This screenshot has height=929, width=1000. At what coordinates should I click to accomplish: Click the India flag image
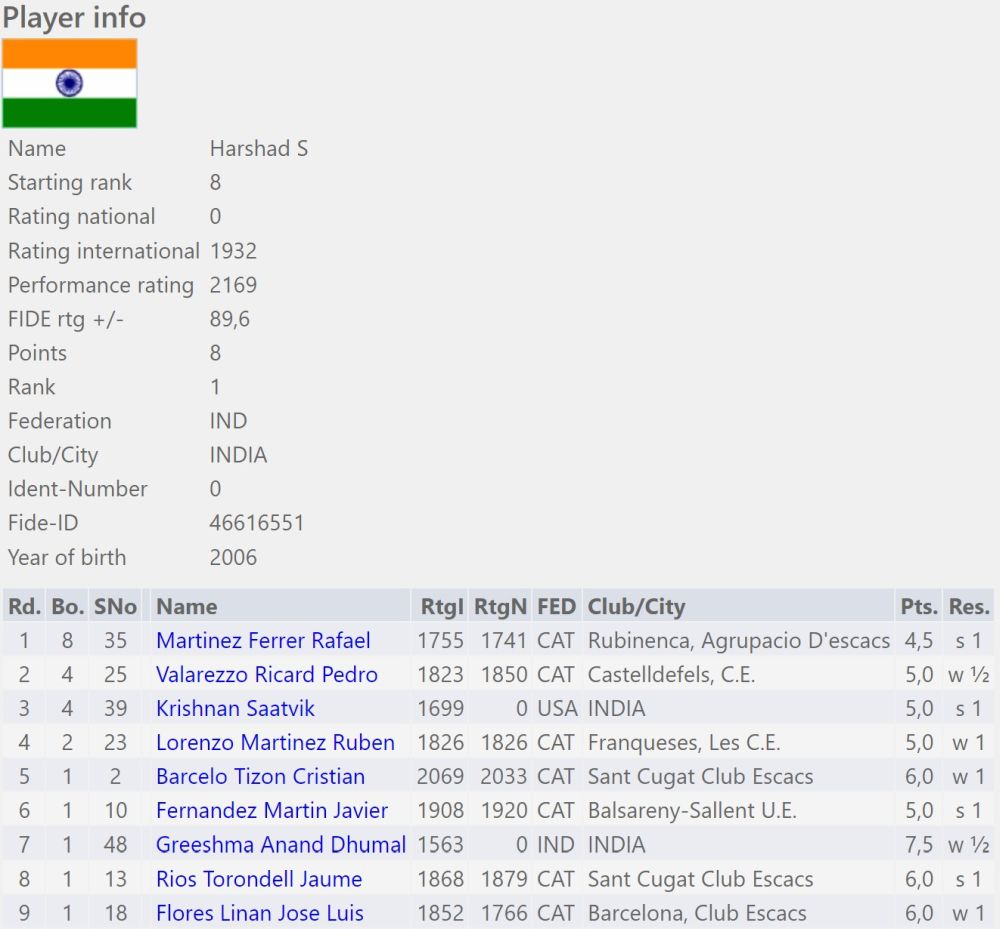(70, 84)
